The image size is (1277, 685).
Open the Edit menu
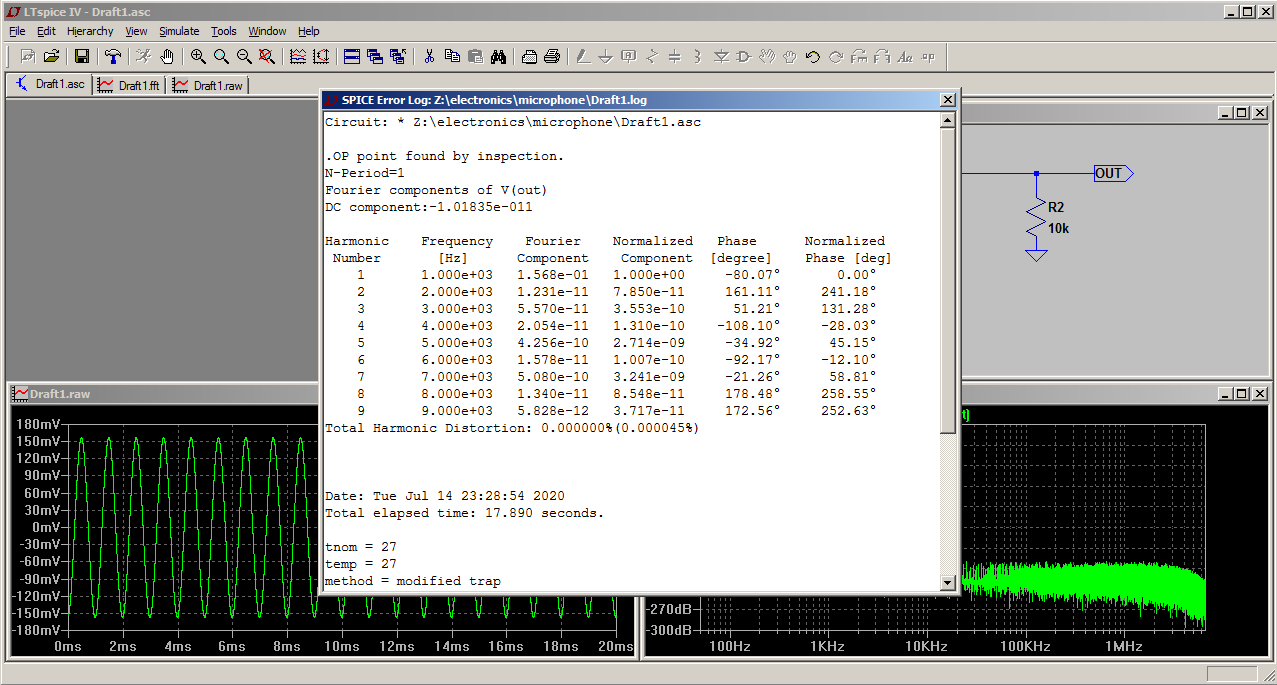click(46, 31)
